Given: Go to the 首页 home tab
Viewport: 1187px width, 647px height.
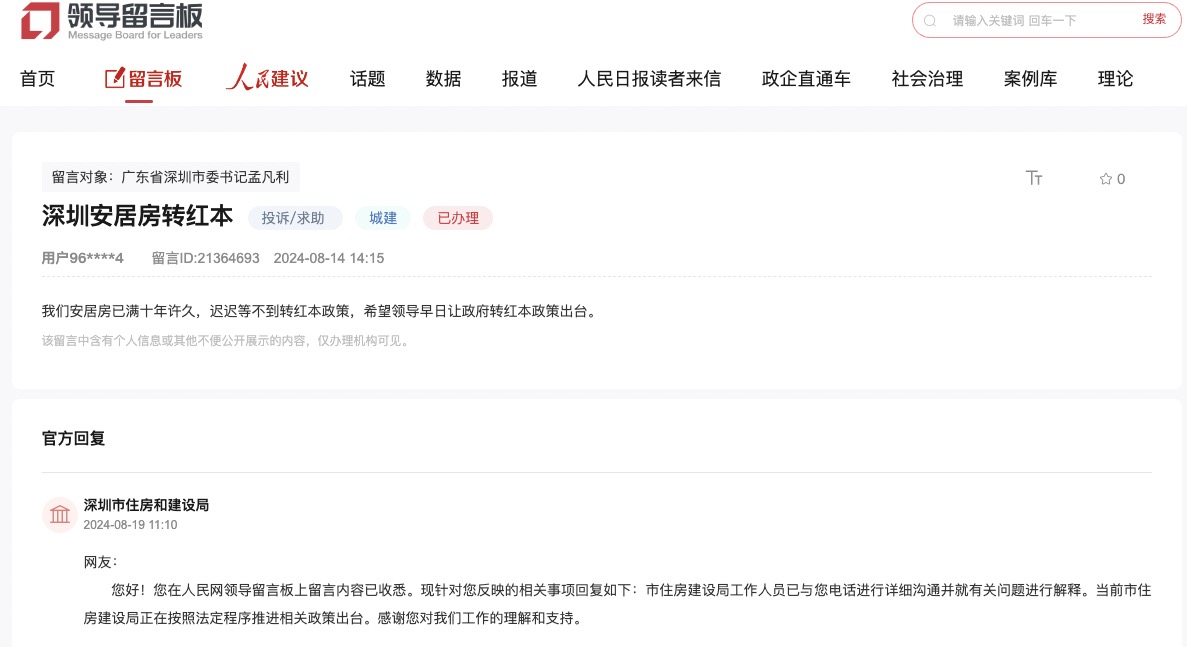Looking at the screenshot, I should [x=38, y=79].
